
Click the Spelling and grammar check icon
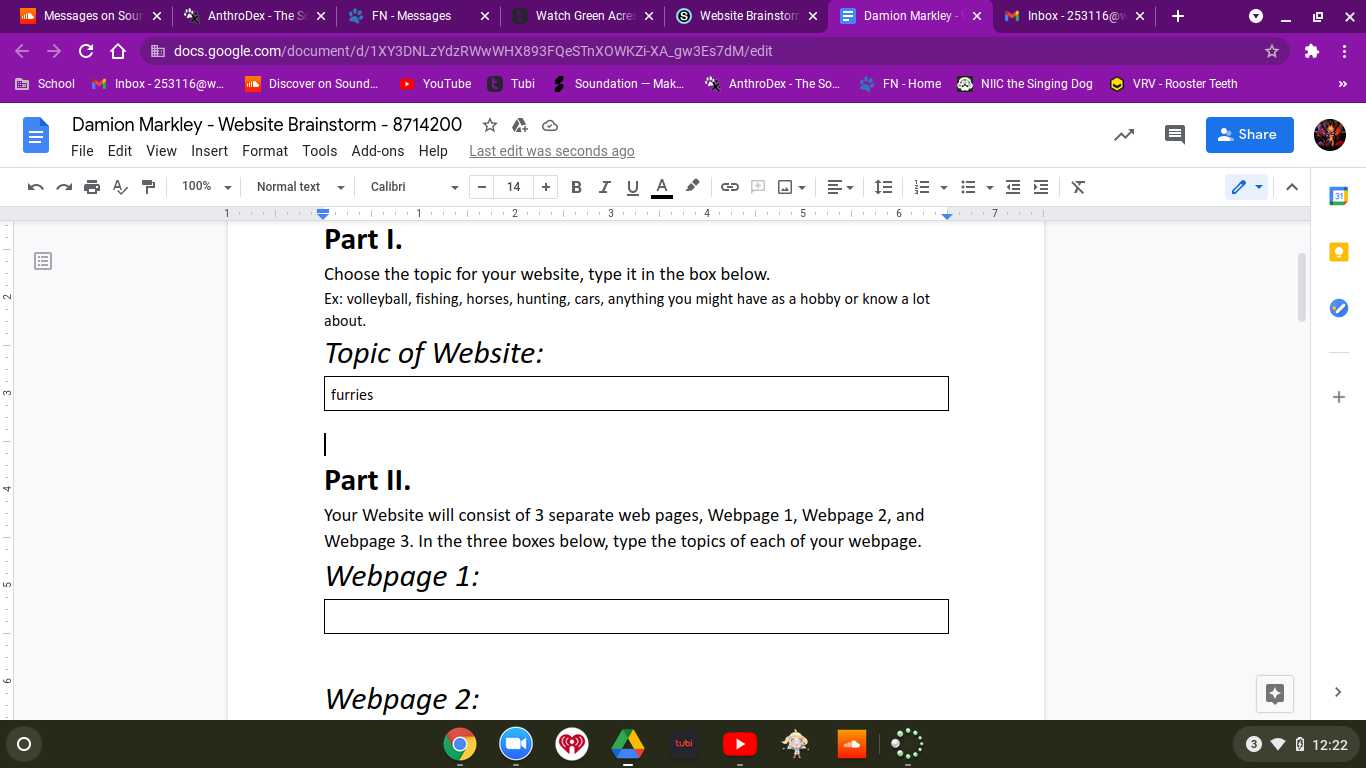[x=120, y=187]
